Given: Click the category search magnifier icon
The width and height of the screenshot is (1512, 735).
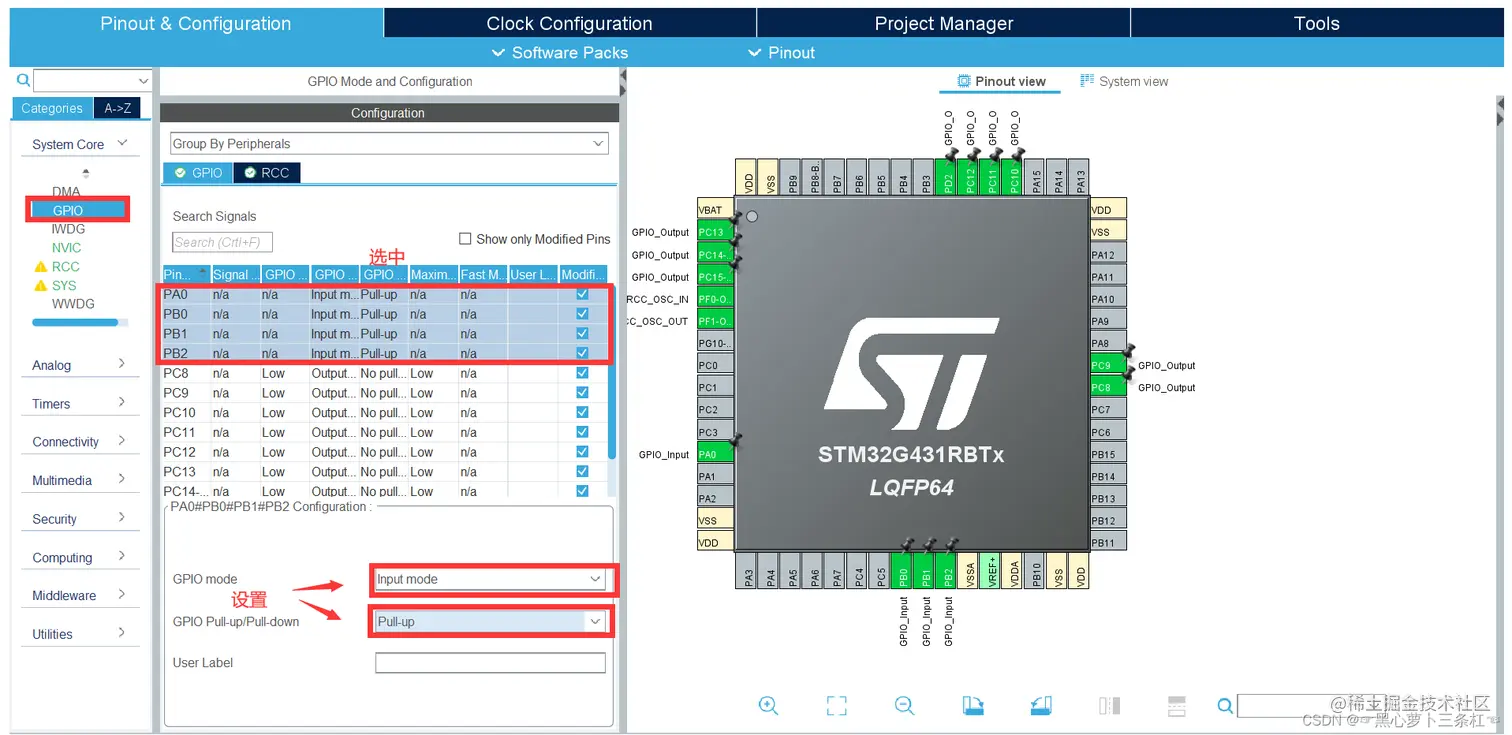Looking at the screenshot, I should coord(23,80).
